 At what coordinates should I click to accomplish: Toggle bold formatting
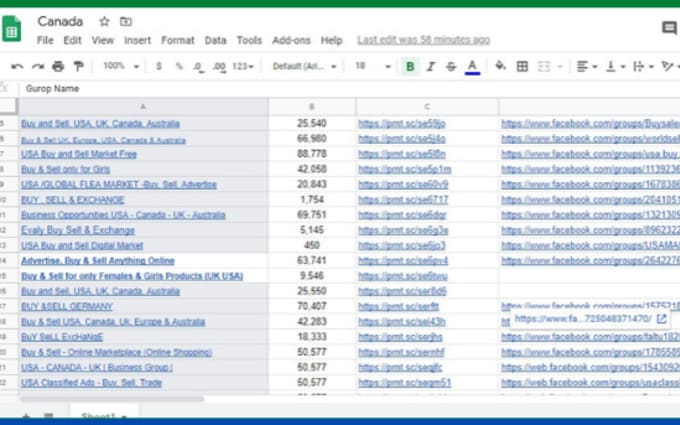410,66
